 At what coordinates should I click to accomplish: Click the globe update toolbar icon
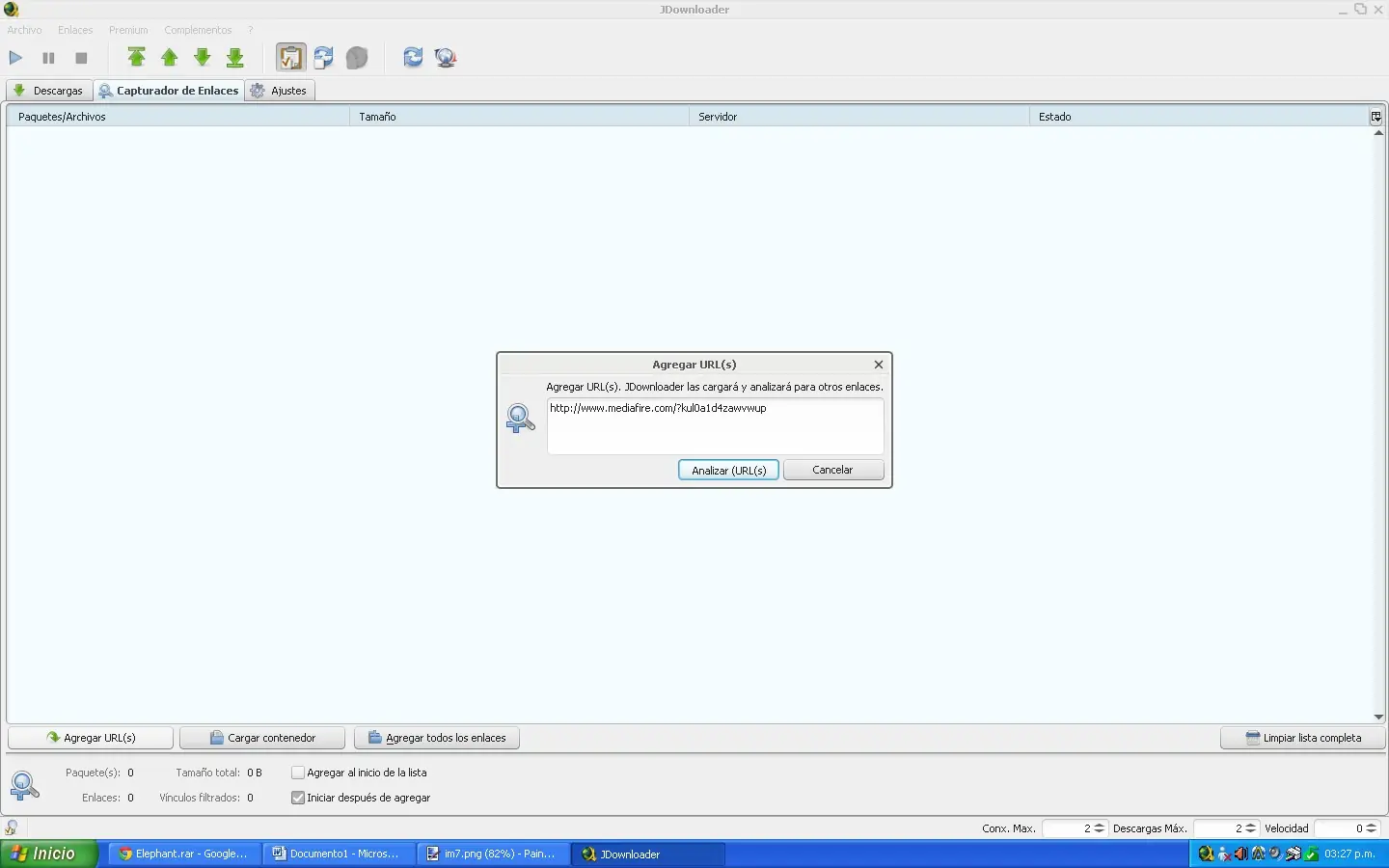click(x=446, y=58)
